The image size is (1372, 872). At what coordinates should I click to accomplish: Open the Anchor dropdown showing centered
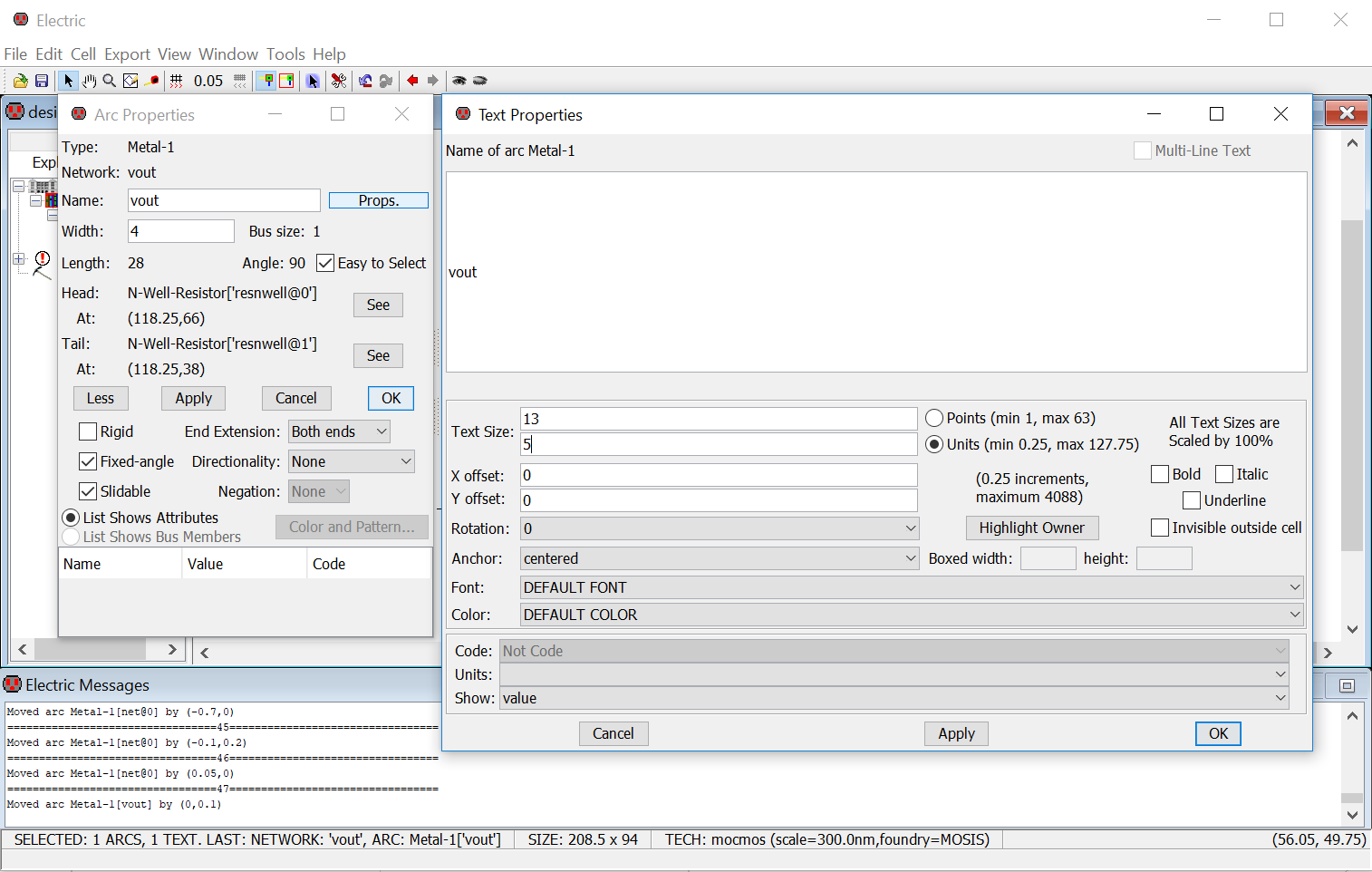coord(720,558)
